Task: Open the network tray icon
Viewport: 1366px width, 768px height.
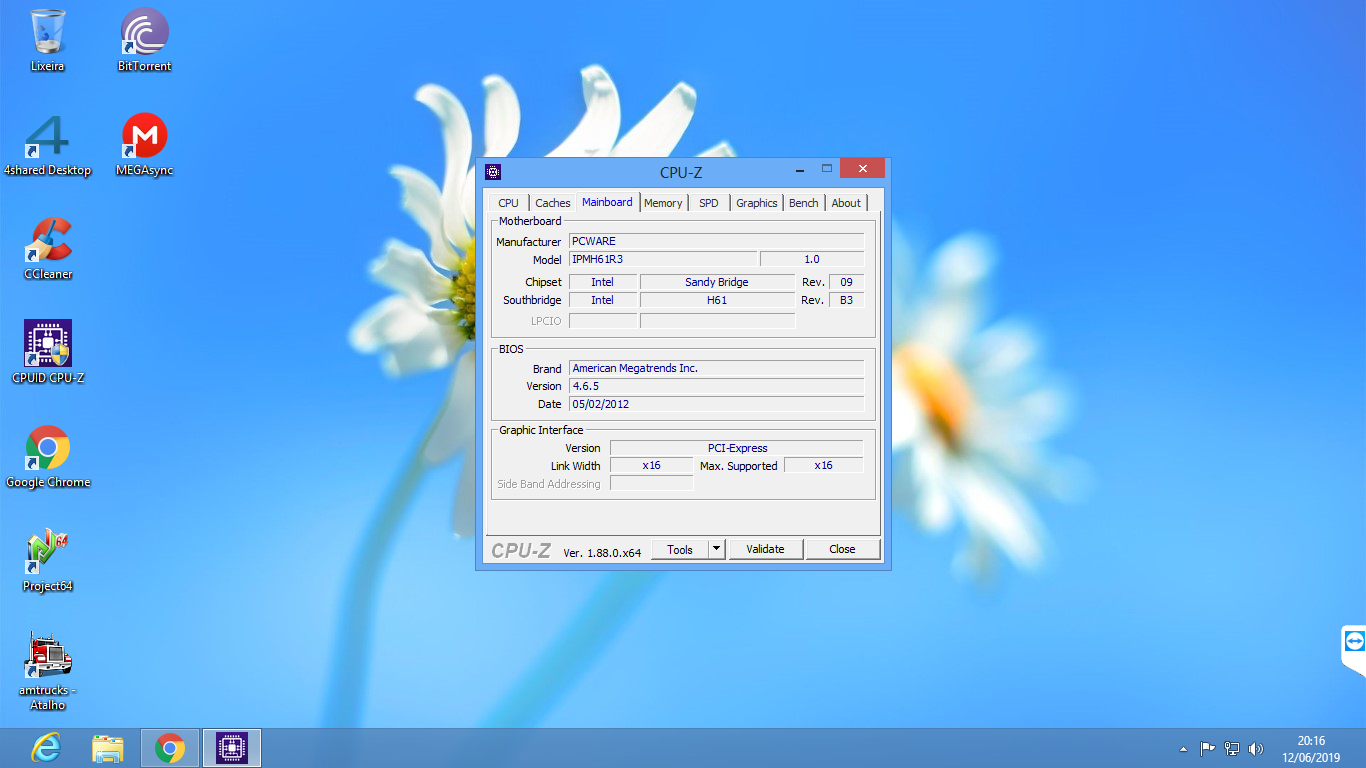Action: coord(1232,748)
